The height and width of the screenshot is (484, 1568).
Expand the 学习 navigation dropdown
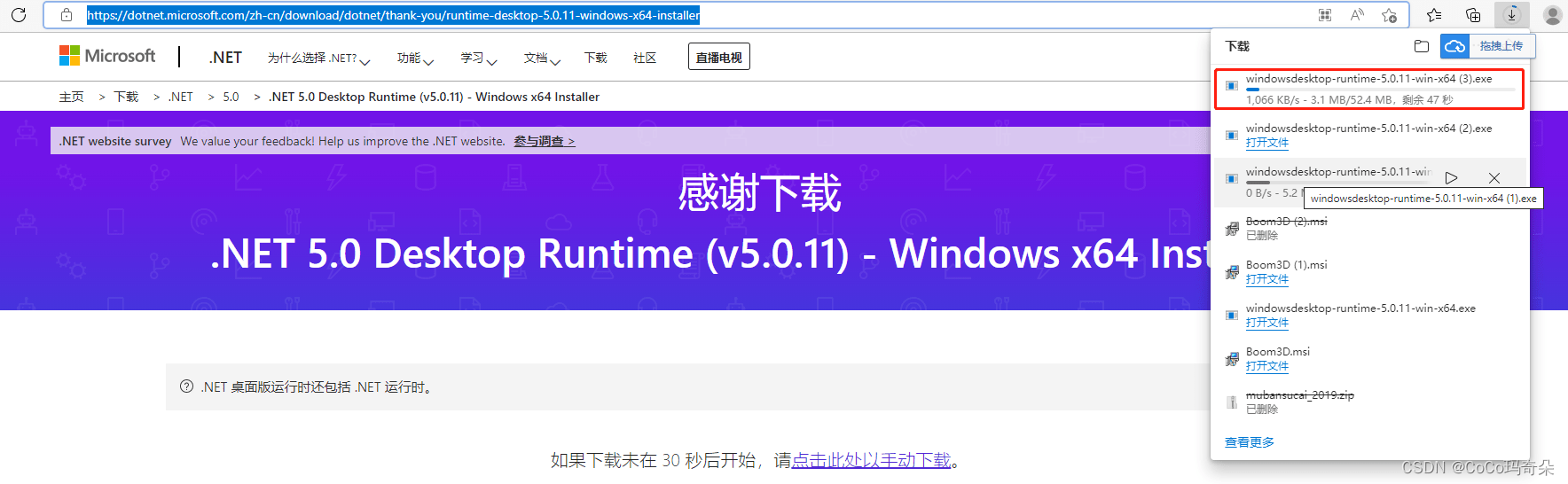pyautogui.click(x=478, y=59)
